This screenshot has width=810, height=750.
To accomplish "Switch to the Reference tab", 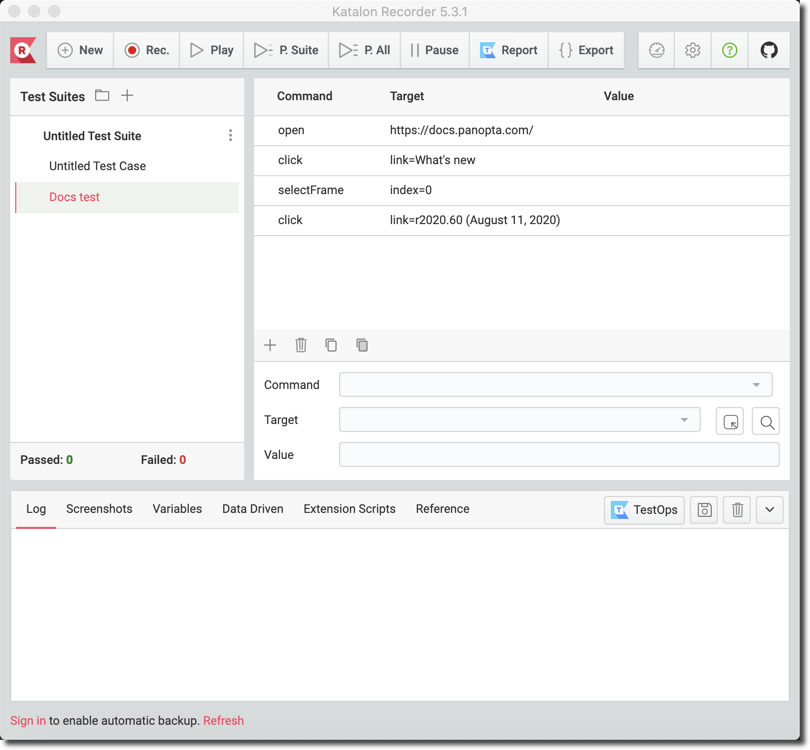I will (x=443, y=509).
